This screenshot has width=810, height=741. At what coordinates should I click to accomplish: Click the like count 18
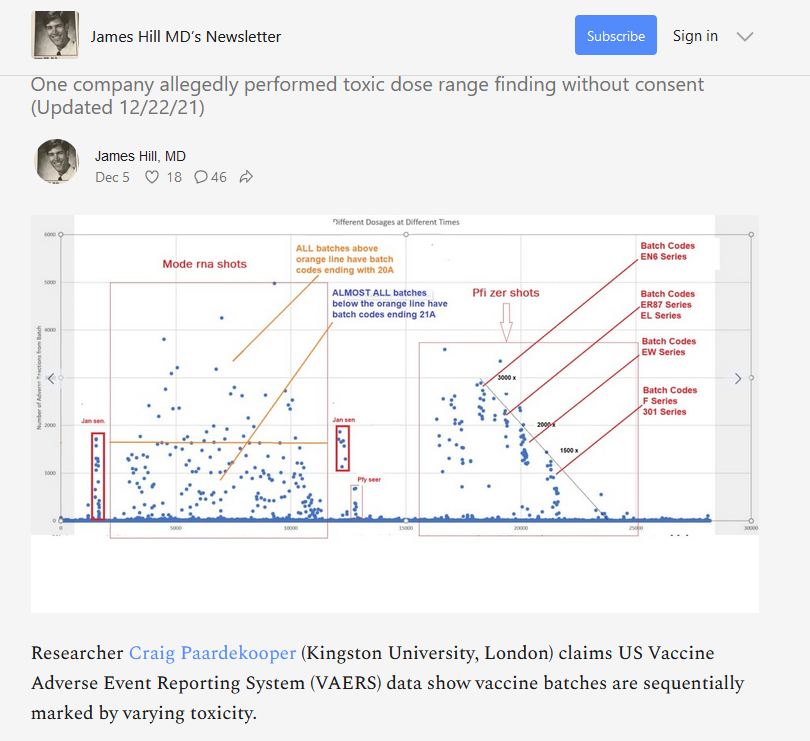tap(174, 177)
